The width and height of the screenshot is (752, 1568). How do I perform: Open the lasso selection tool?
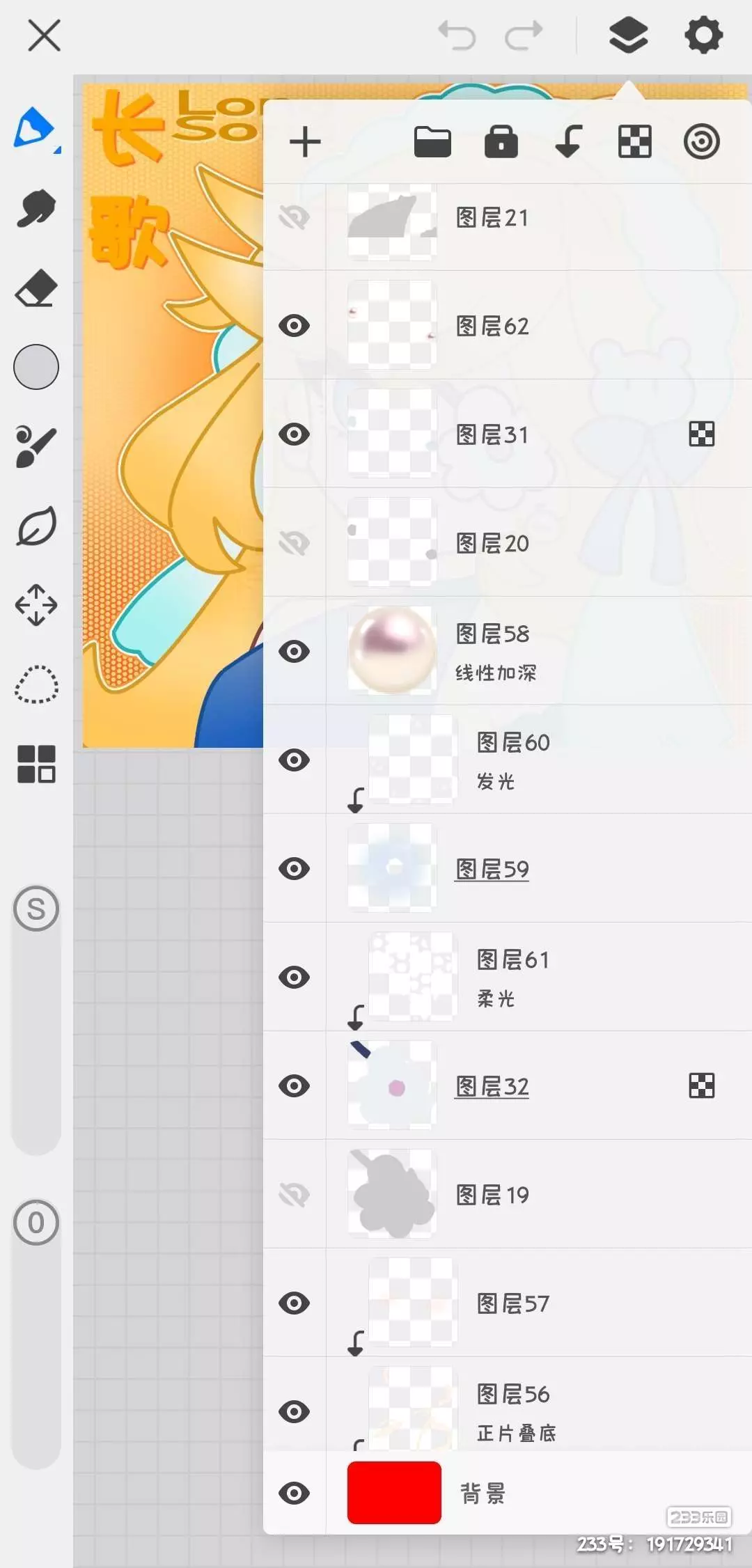click(36, 685)
